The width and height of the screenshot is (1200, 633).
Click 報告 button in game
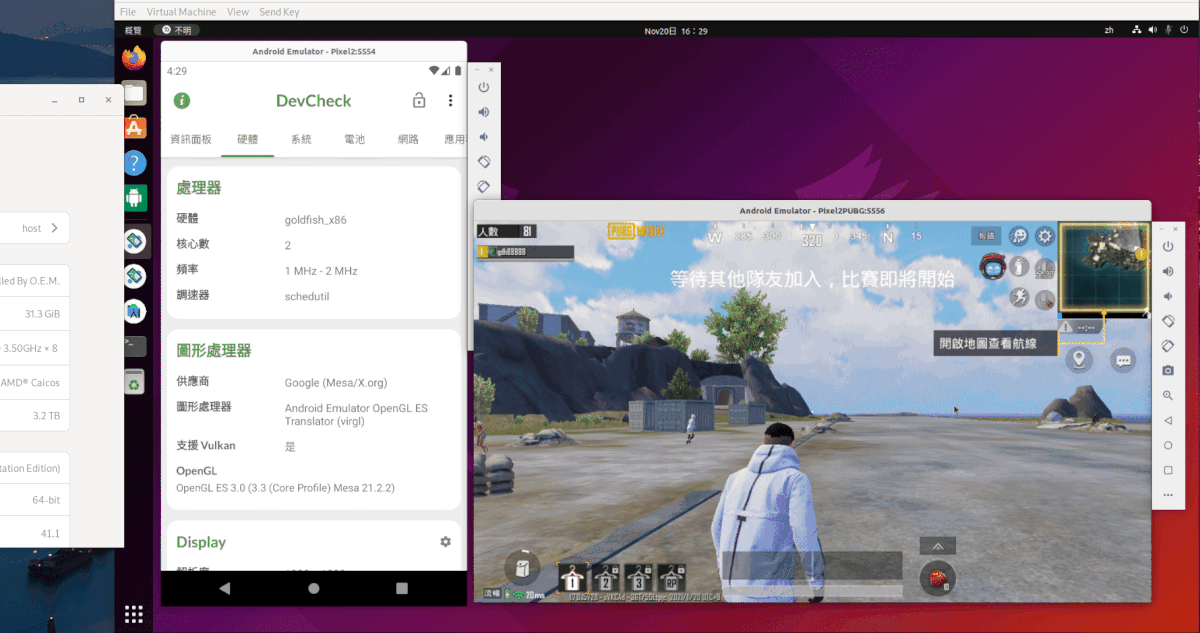click(x=987, y=236)
